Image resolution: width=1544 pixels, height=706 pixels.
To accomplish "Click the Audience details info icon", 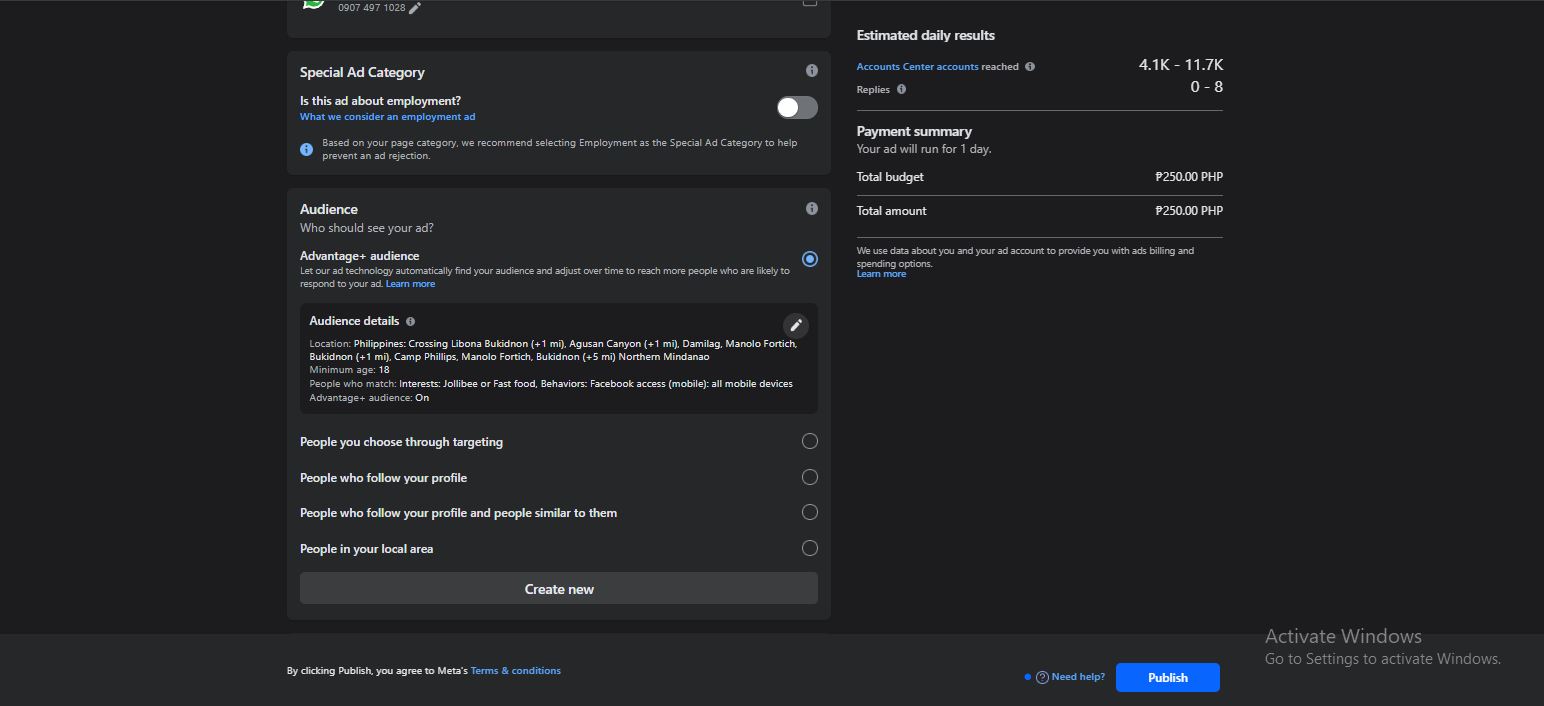I will [x=411, y=321].
